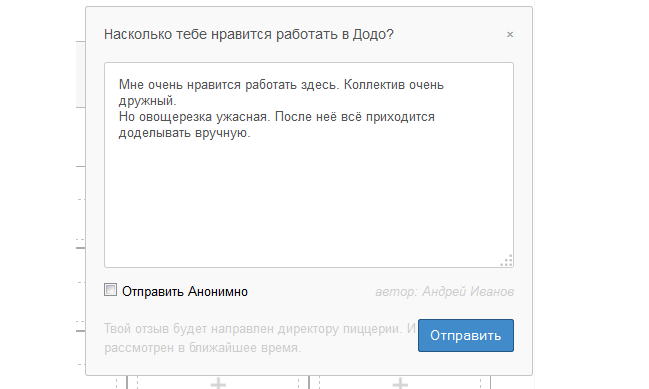
Task: Click the word "дружный." in the text box
Action: [147, 101]
